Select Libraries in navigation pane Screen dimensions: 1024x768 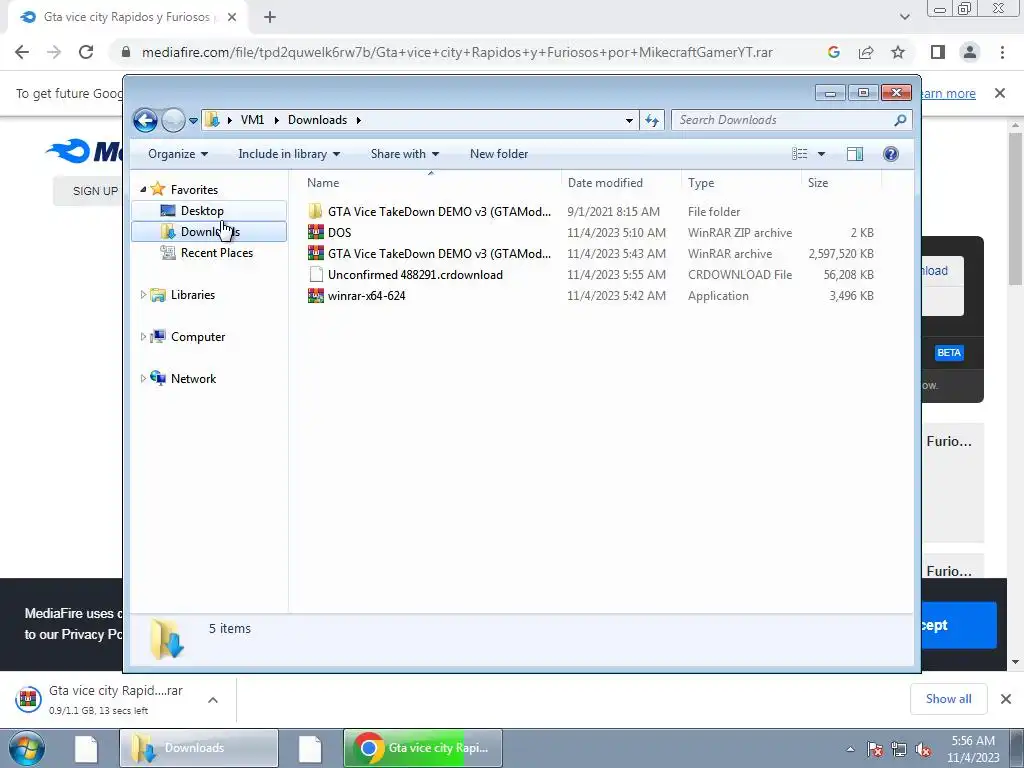[193, 295]
